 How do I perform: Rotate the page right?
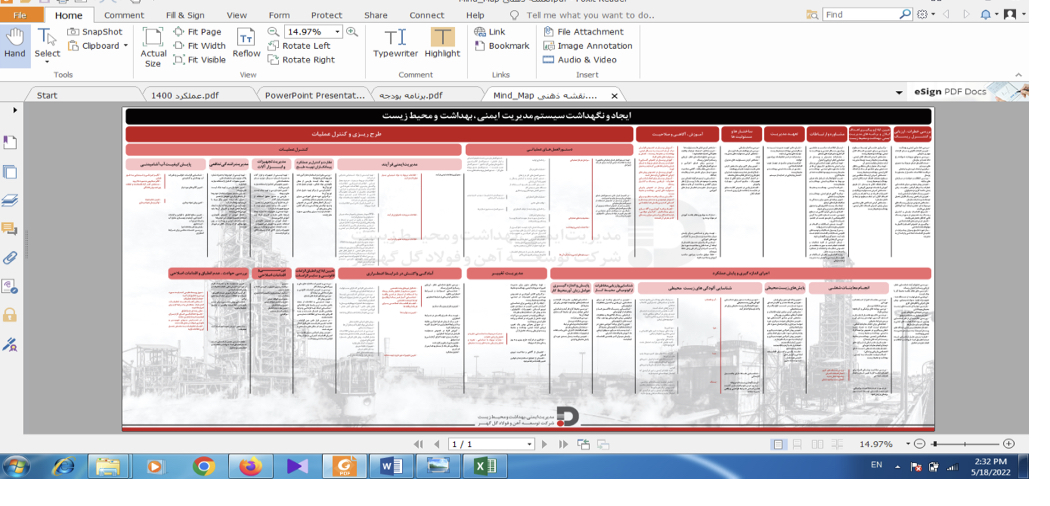(x=301, y=60)
